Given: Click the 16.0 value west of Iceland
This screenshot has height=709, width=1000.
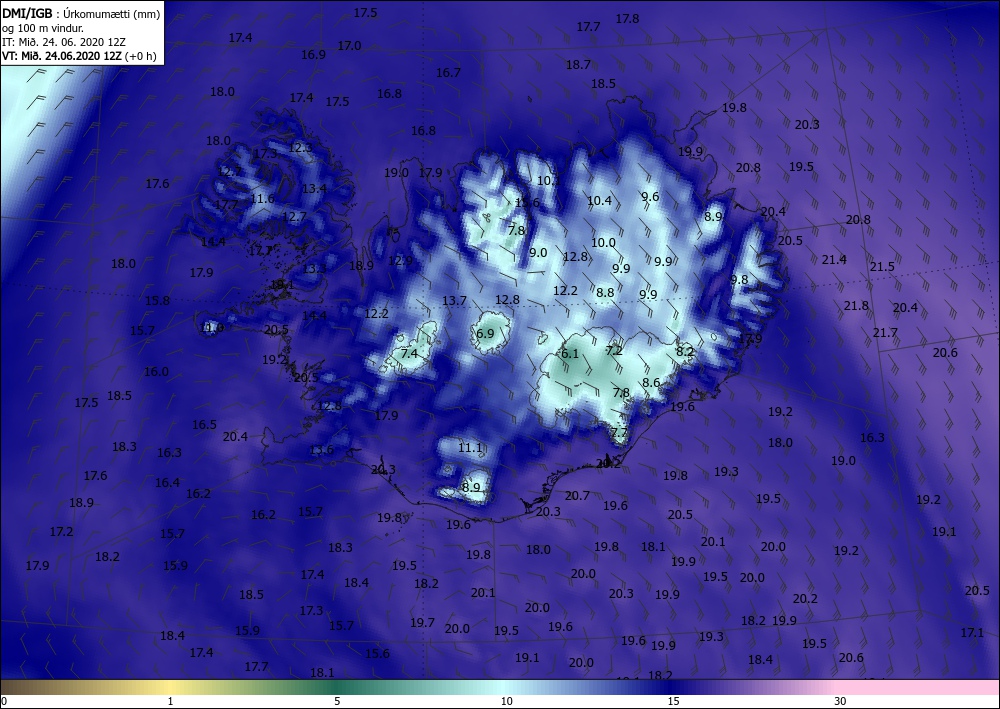Looking at the screenshot, I should pyautogui.click(x=156, y=371).
